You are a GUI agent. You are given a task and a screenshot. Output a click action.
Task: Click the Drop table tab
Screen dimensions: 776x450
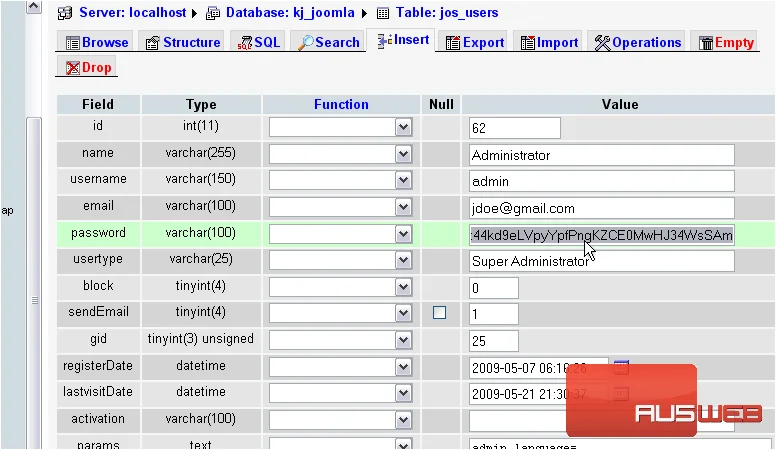[x=88, y=67]
